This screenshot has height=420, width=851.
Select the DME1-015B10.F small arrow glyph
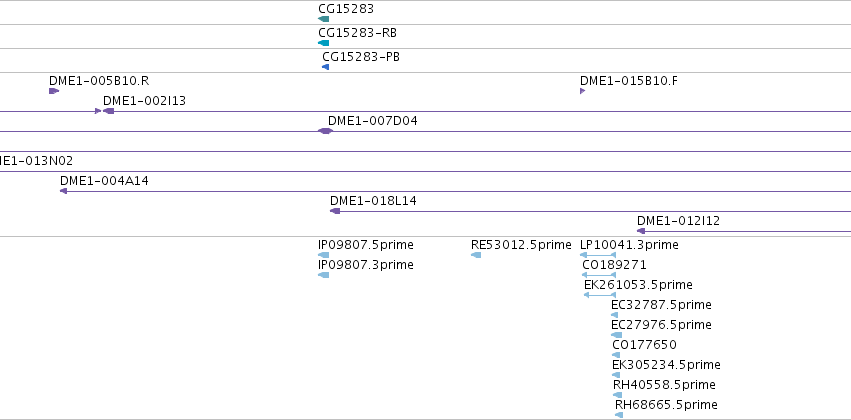[x=582, y=91]
